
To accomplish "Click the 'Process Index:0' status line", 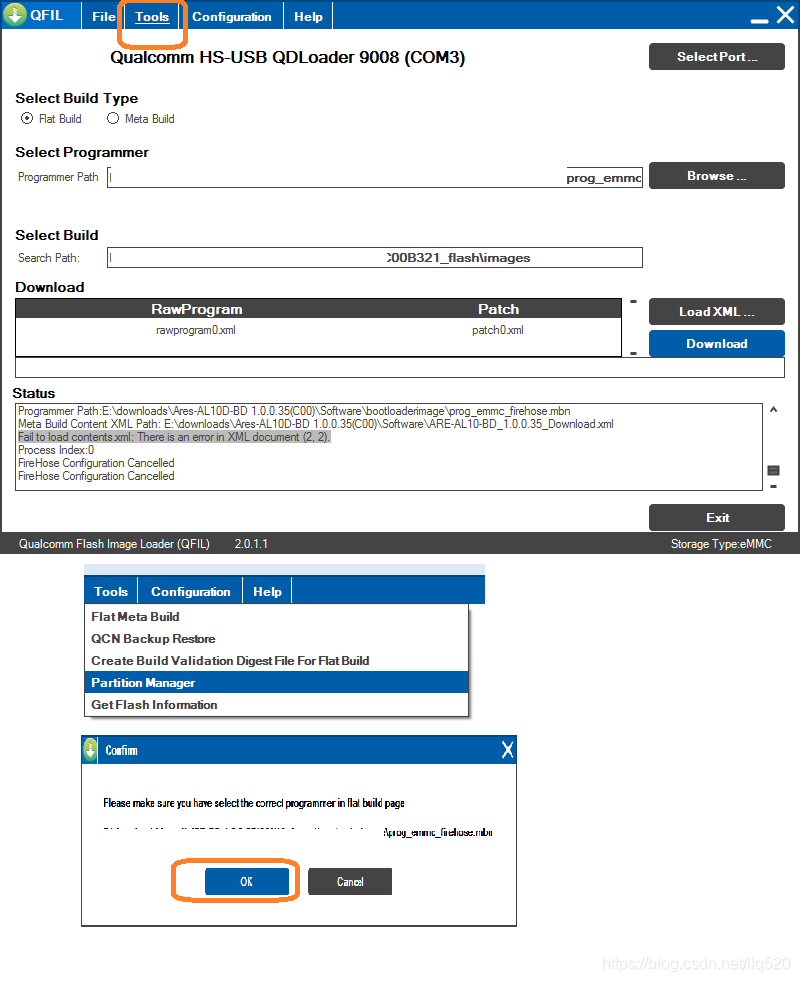I will click(x=56, y=450).
